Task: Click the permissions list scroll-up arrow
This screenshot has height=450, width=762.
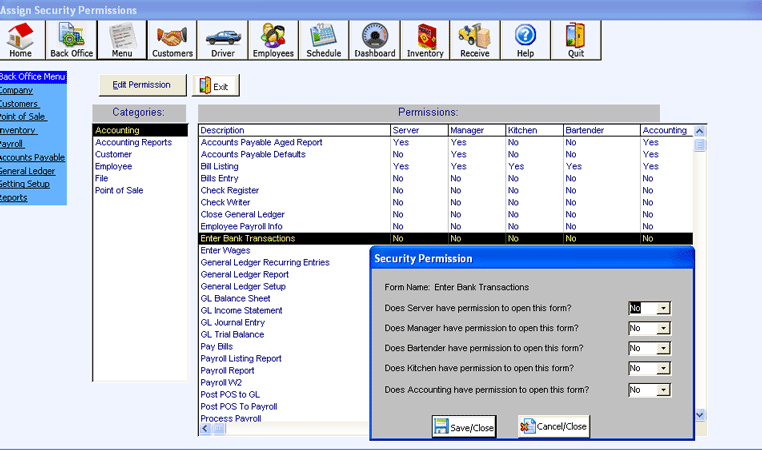Action: click(700, 131)
